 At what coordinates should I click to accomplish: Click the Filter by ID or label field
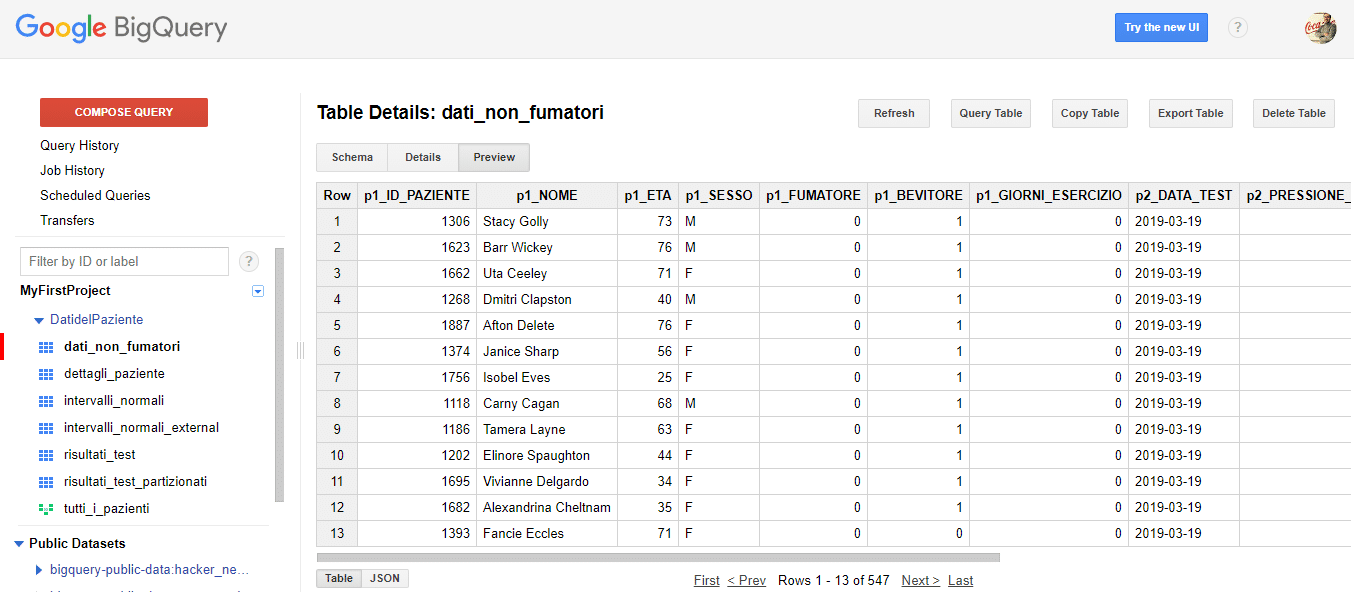125,261
